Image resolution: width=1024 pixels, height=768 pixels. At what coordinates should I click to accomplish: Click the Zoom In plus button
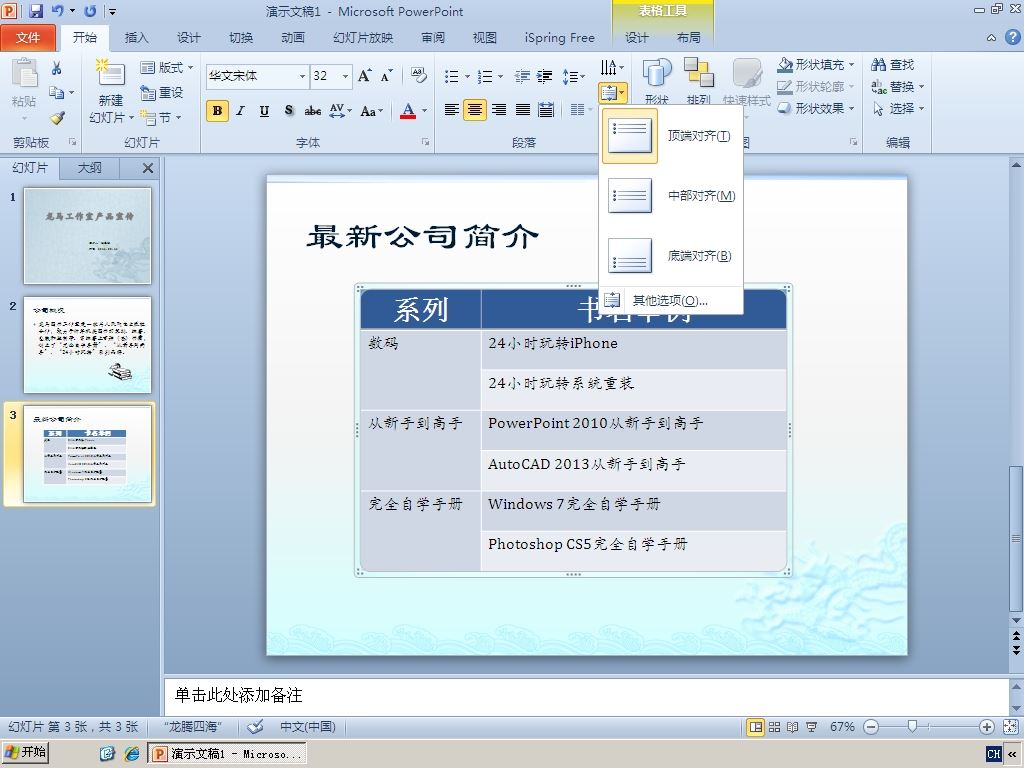(x=987, y=727)
